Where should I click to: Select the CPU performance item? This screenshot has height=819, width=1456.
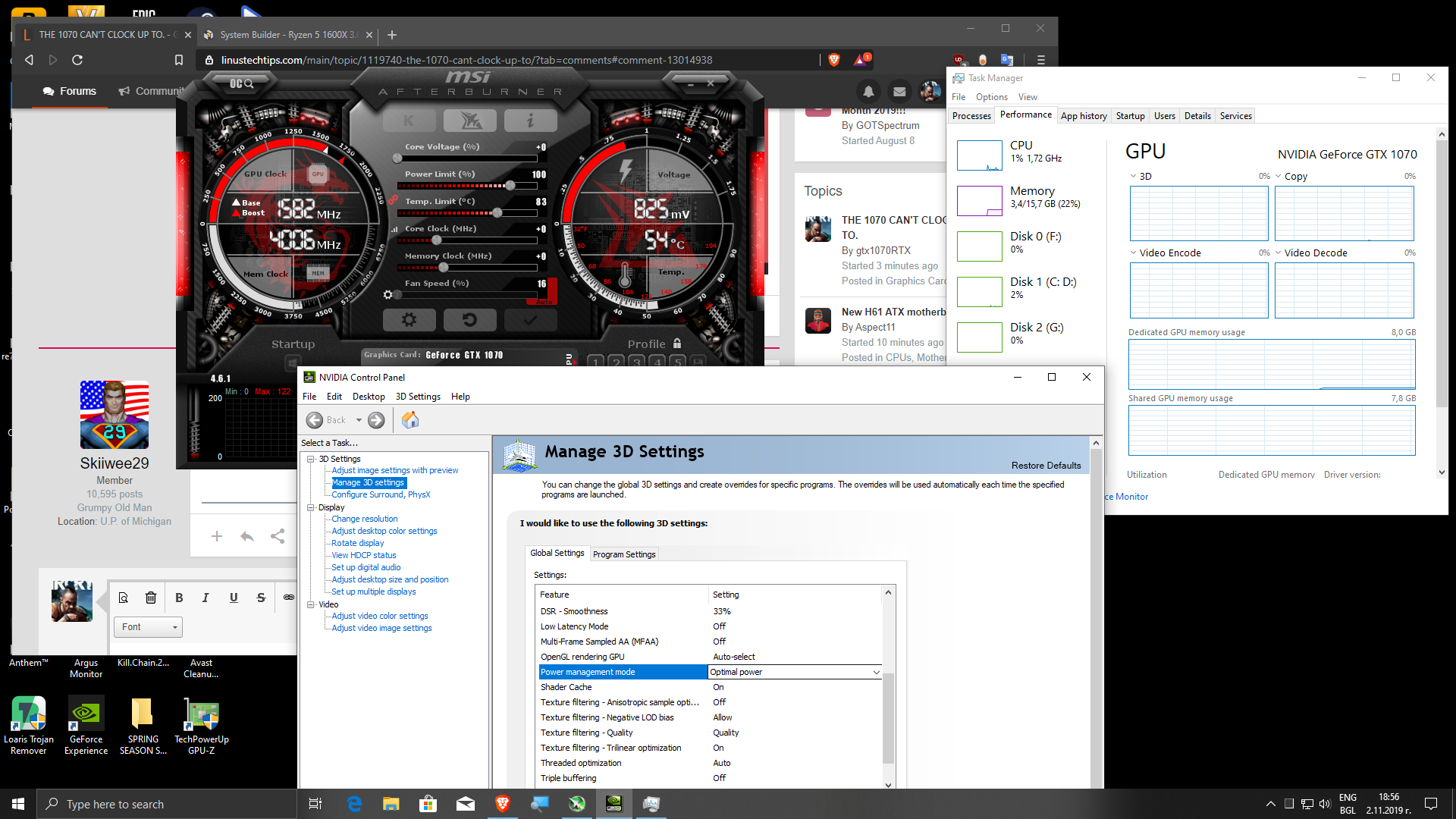point(1025,154)
